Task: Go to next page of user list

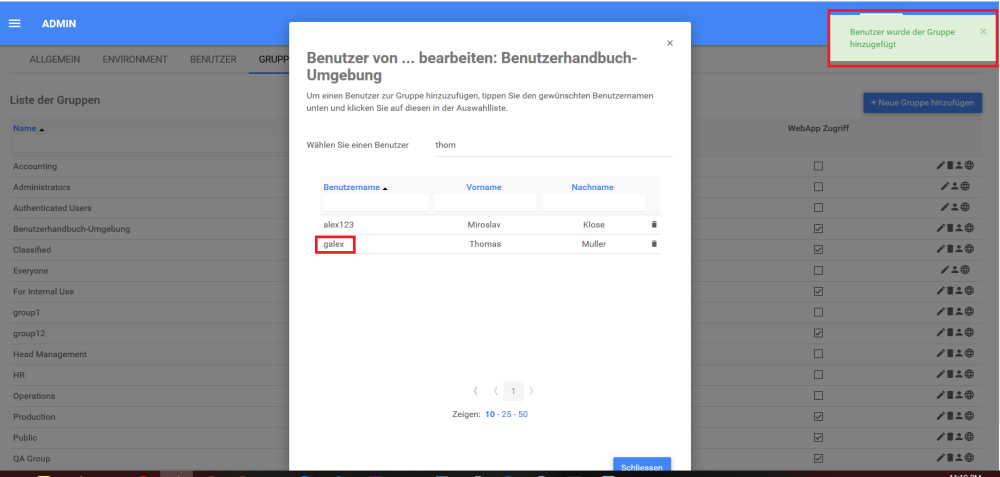Action: tap(531, 391)
